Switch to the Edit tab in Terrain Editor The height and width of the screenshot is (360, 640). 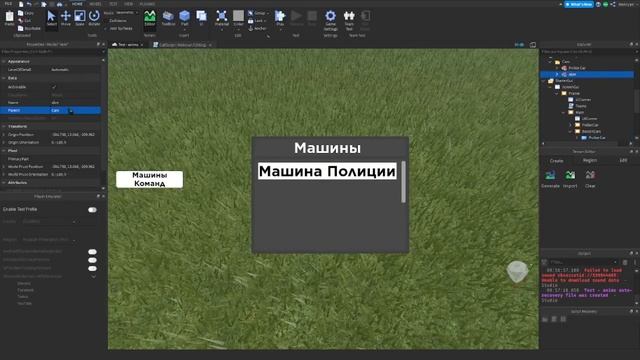click(x=623, y=160)
